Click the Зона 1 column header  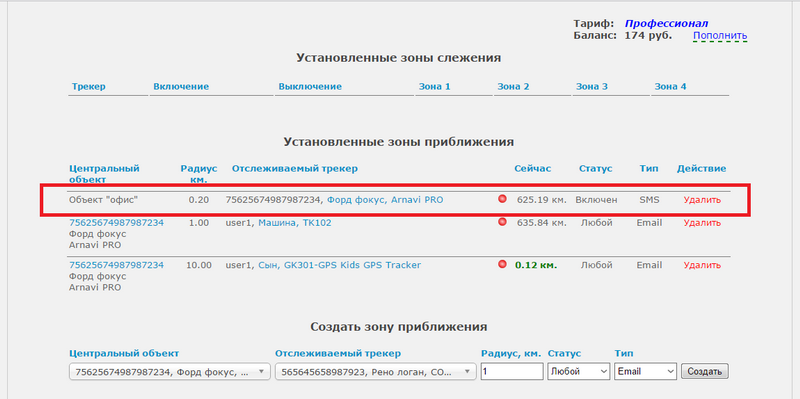coord(435,86)
